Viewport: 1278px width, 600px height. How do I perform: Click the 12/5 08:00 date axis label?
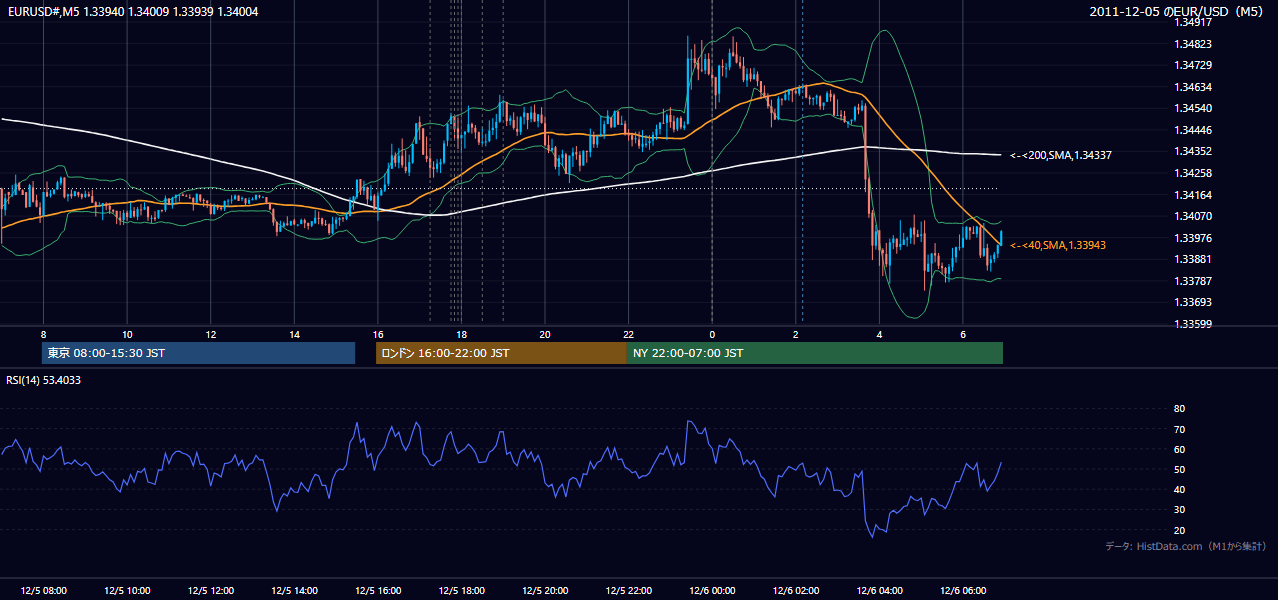43,591
